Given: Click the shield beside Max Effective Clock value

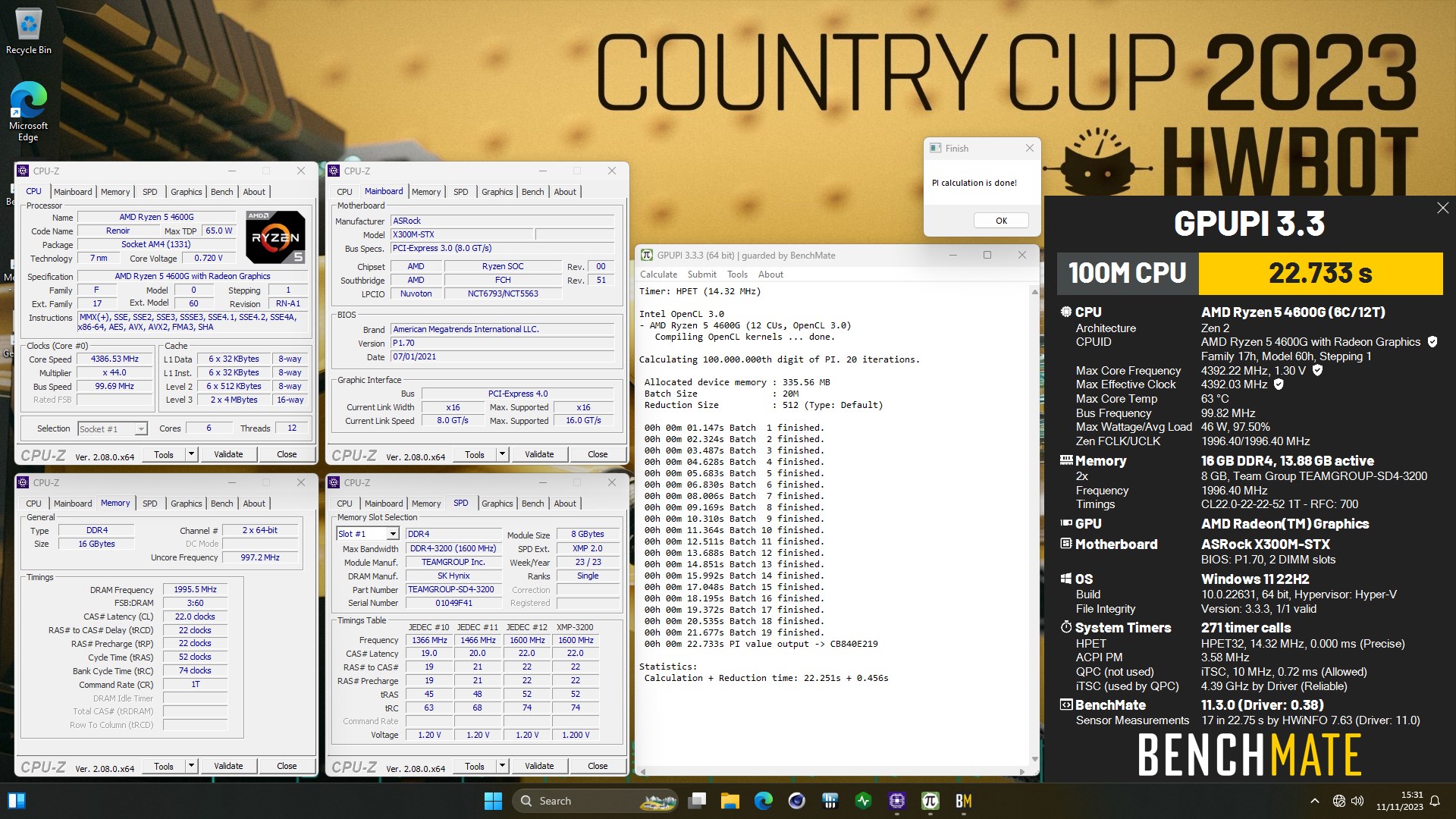Looking at the screenshot, I should click(1279, 384).
